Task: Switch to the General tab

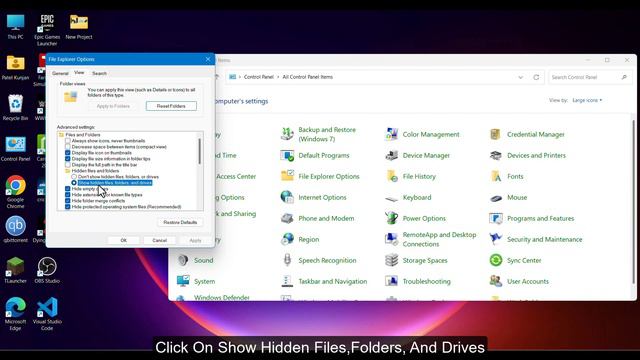Action: click(x=60, y=73)
